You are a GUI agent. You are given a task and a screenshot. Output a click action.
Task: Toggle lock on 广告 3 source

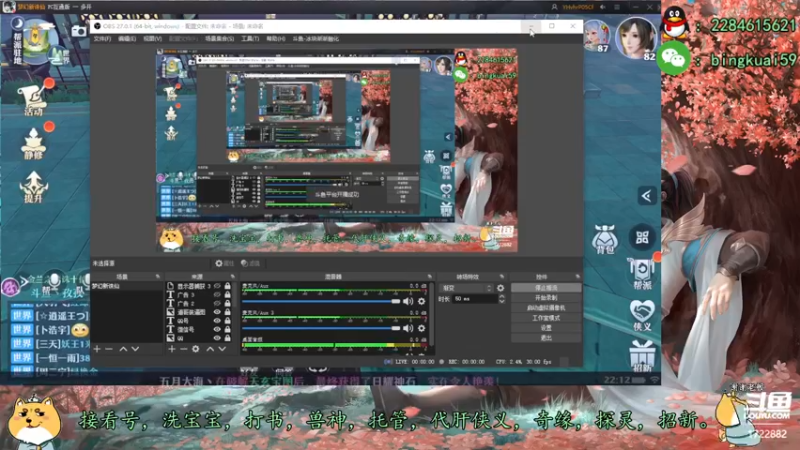(228, 295)
